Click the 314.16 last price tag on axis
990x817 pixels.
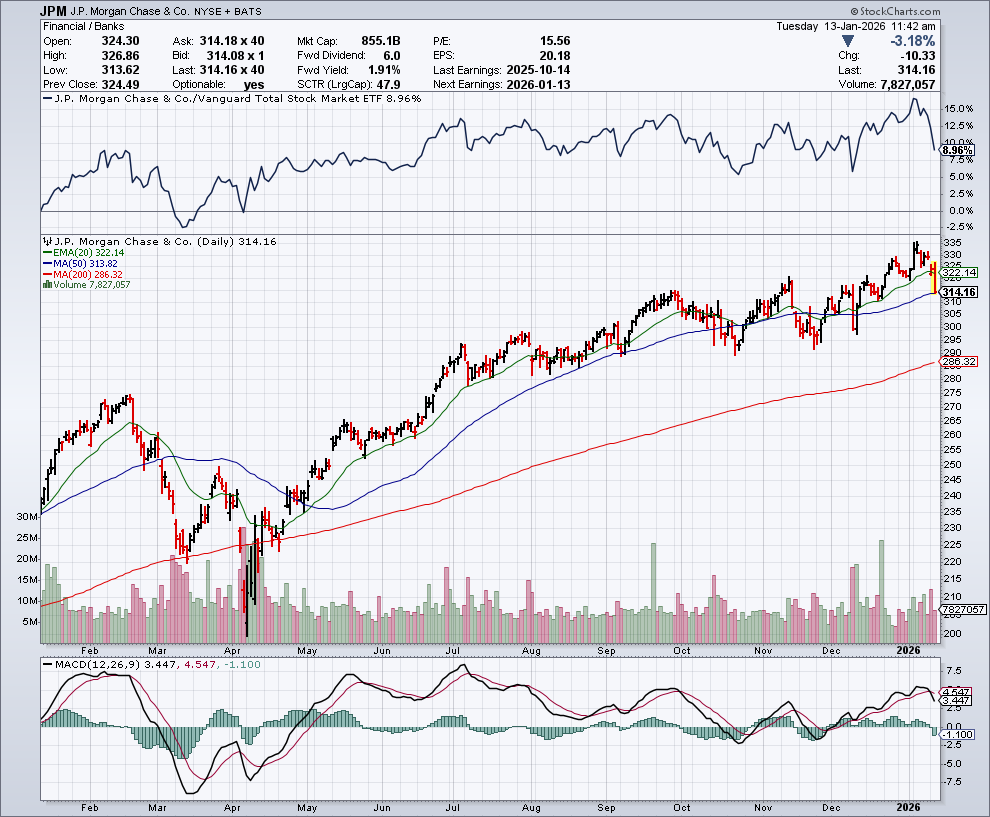(958, 291)
